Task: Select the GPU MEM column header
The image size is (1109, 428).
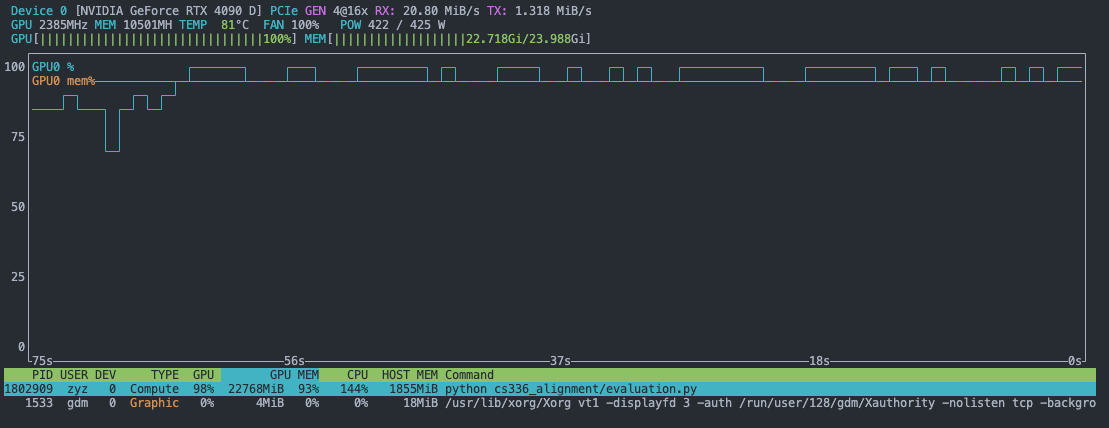Action: pyautogui.click(x=294, y=375)
